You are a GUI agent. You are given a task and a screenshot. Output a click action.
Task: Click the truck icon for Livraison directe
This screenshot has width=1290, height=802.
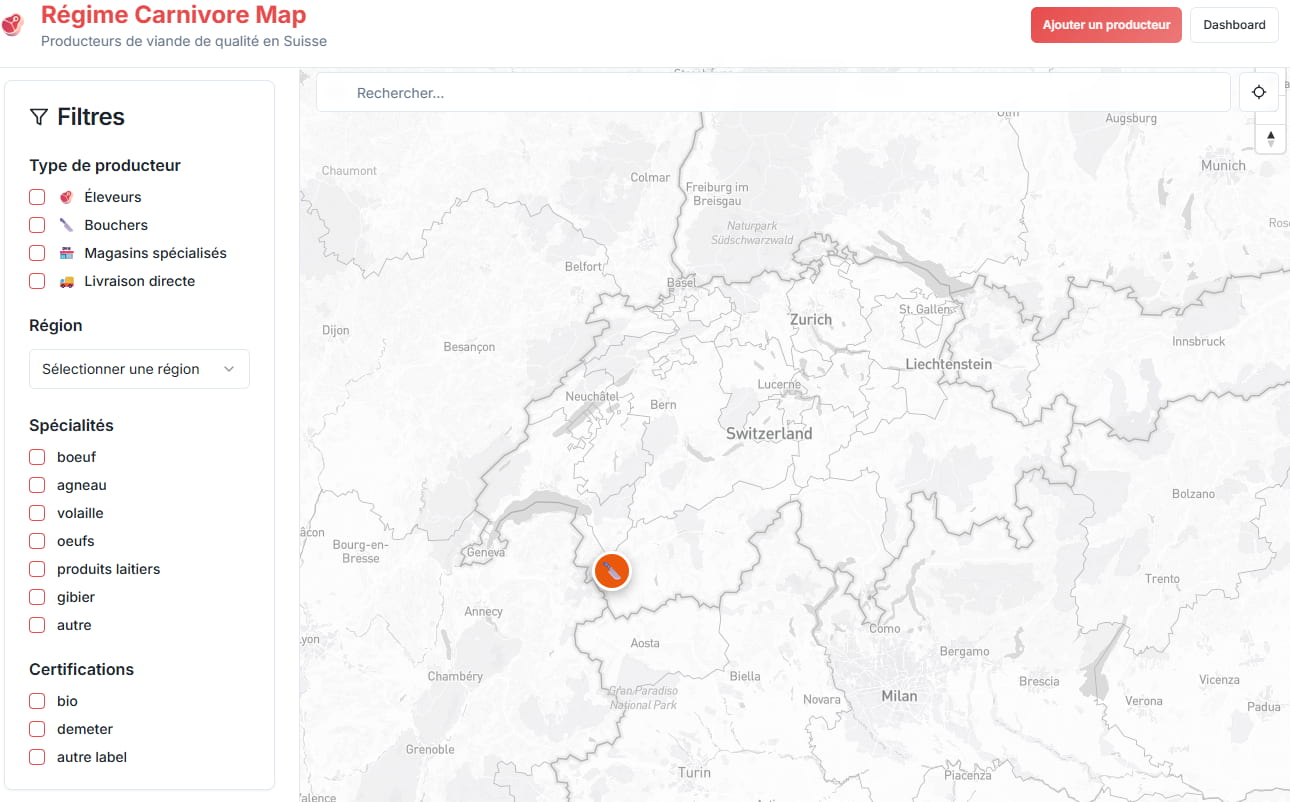67,281
